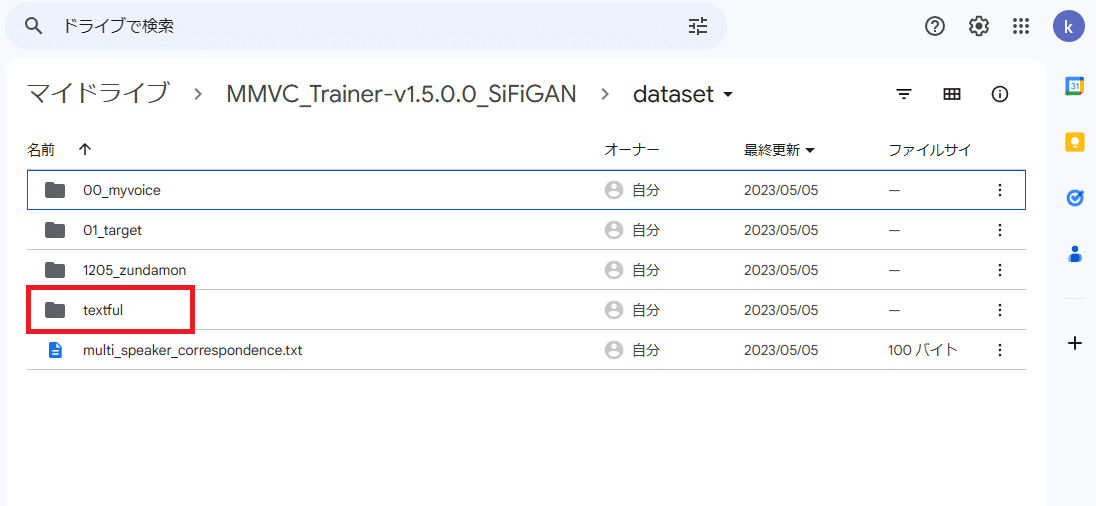This screenshot has height=506, width=1096.
Task: Open Google Keep side panel icon
Action: tap(1074, 142)
